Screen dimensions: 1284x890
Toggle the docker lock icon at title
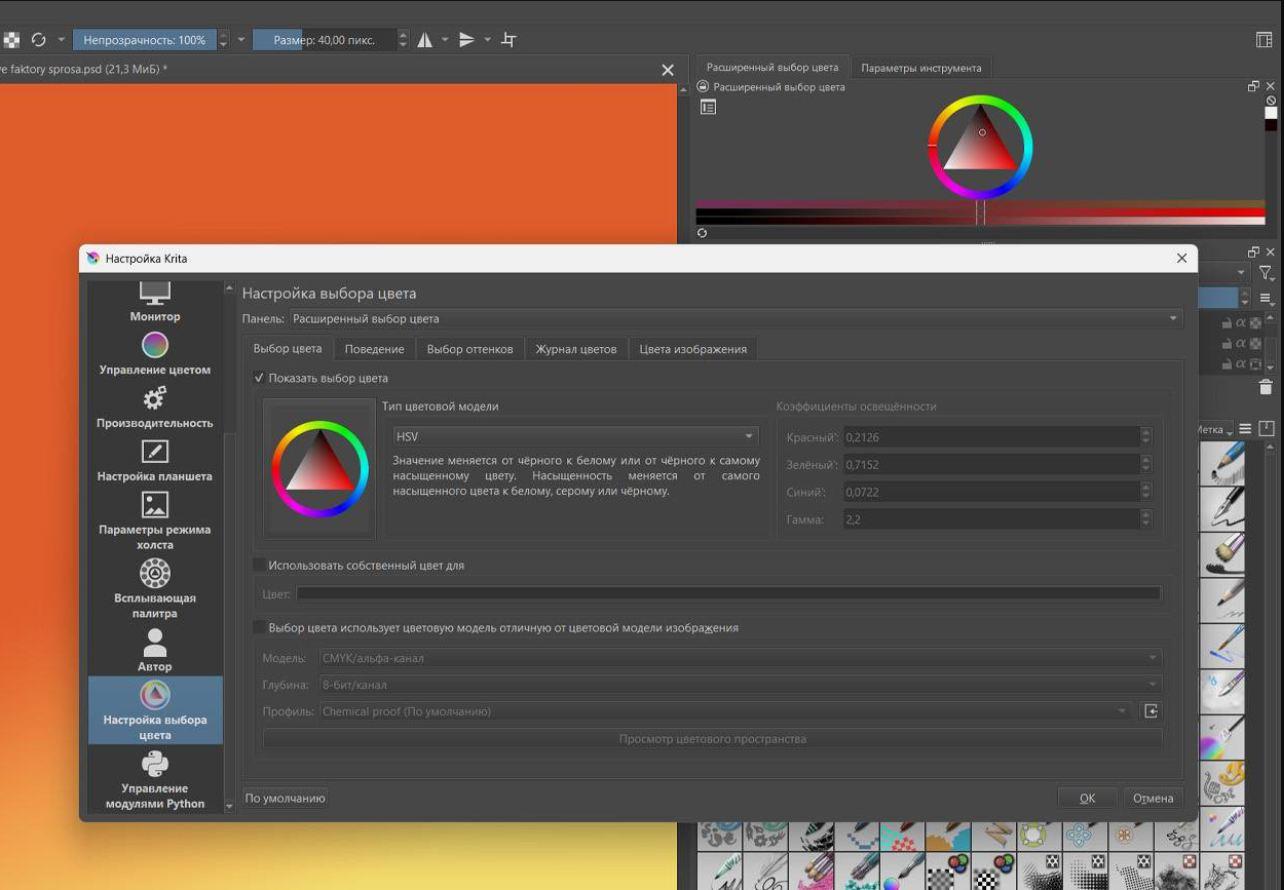click(x=702, y=87)
